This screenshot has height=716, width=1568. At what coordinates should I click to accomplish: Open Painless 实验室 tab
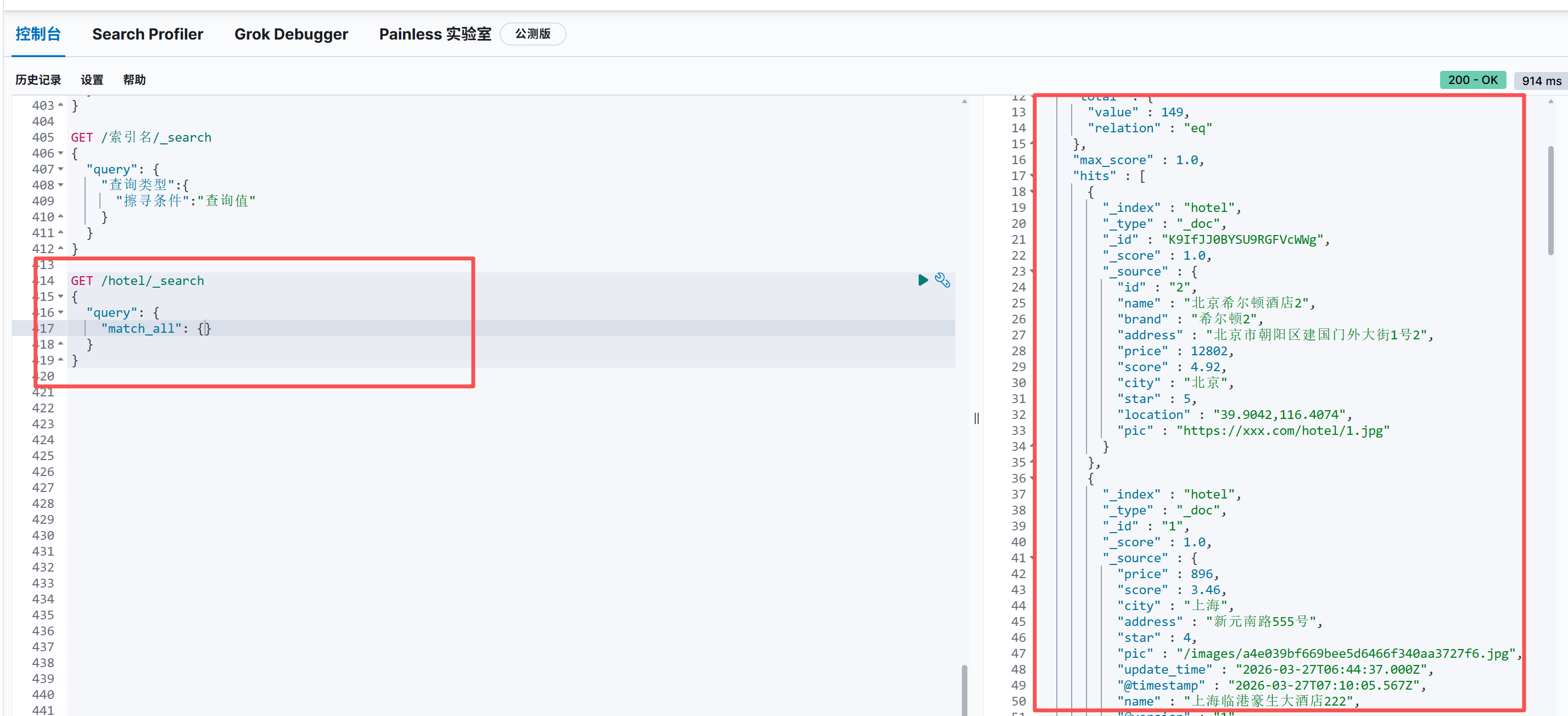click(x=435, y=34)
